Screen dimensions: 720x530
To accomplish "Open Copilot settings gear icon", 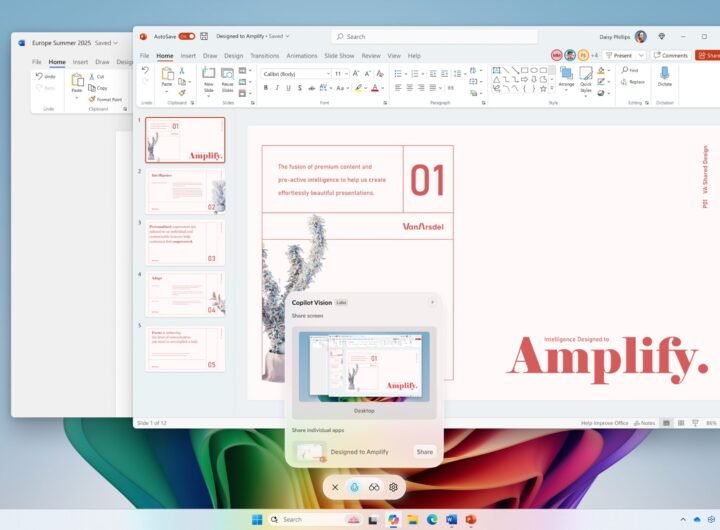I will [x=394, y=487].
